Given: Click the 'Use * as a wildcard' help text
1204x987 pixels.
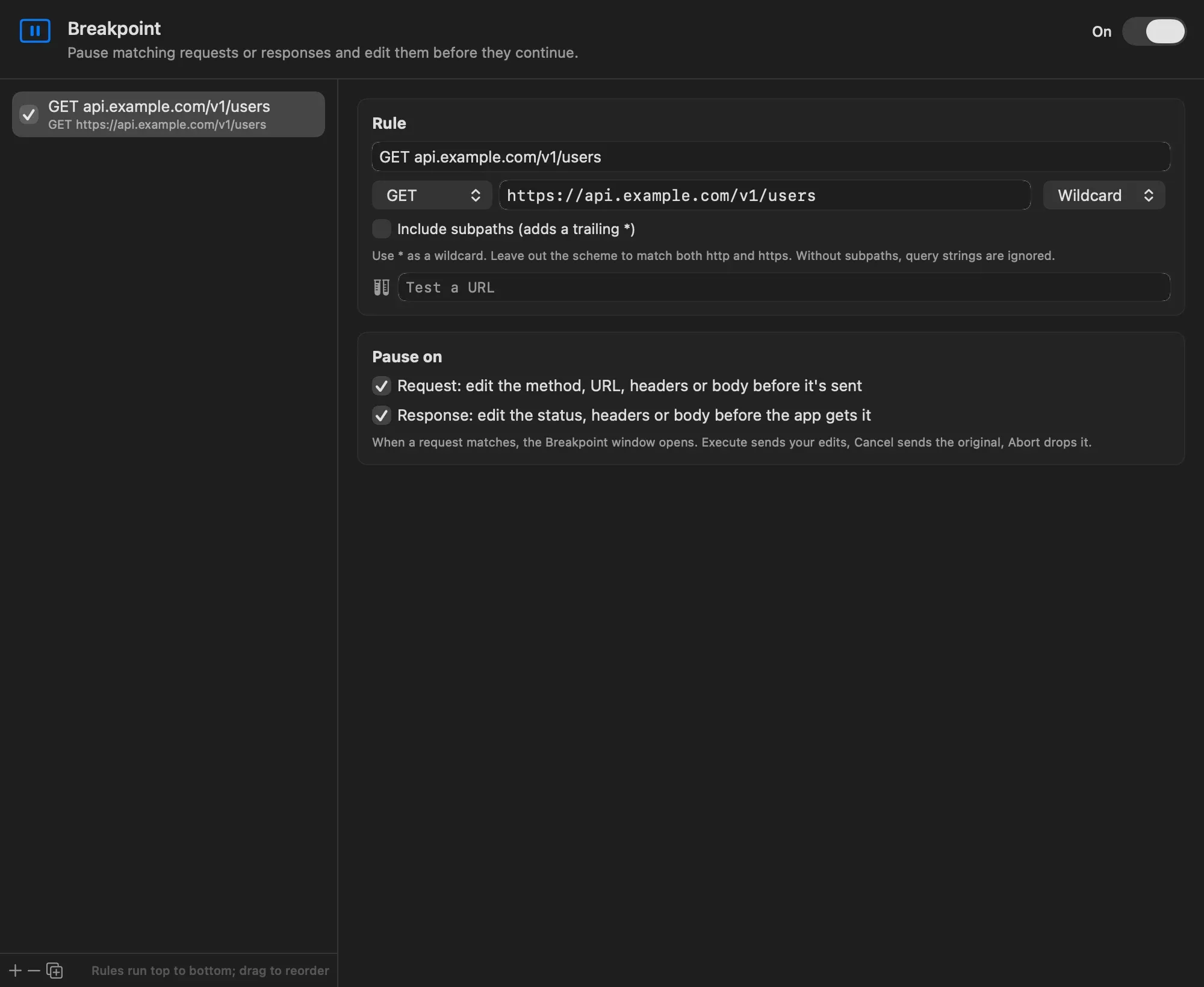Looking at the screenshot, I should (713, 256).
